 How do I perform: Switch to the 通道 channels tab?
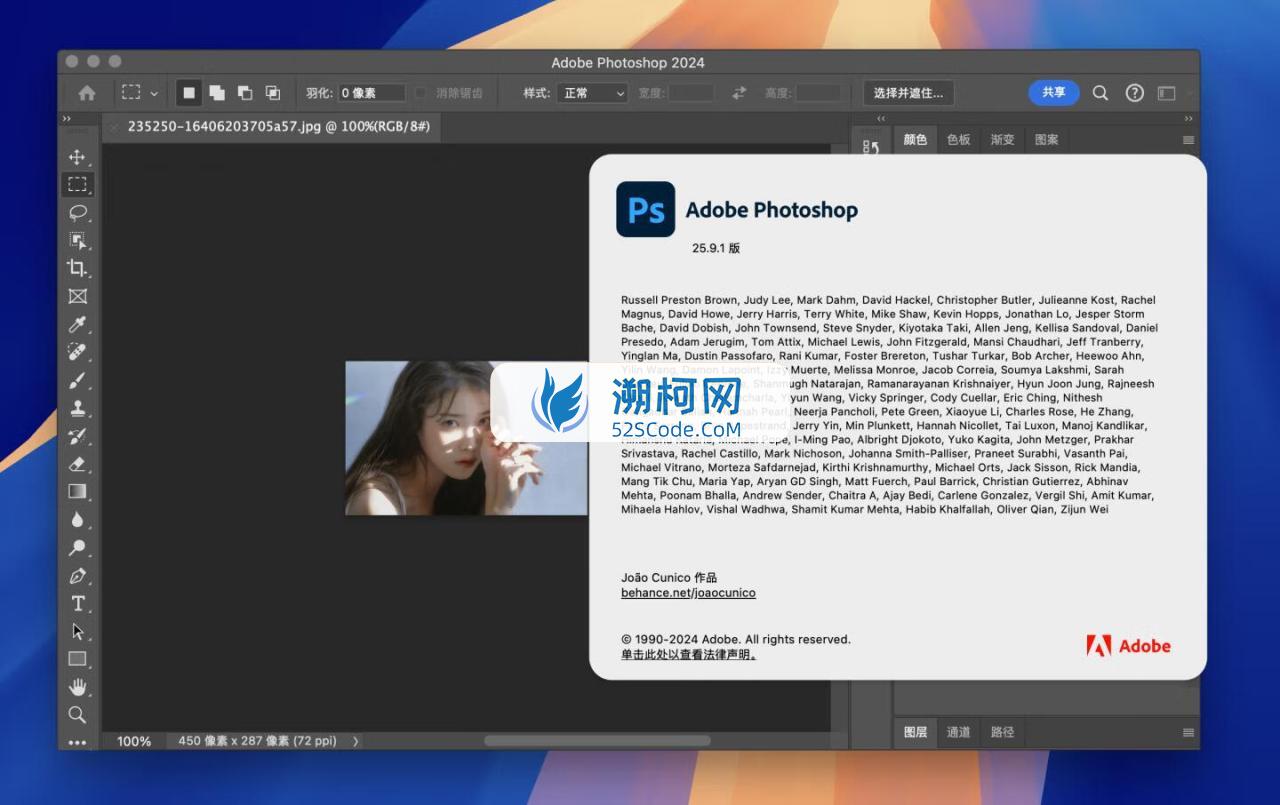tap(959, 732)
